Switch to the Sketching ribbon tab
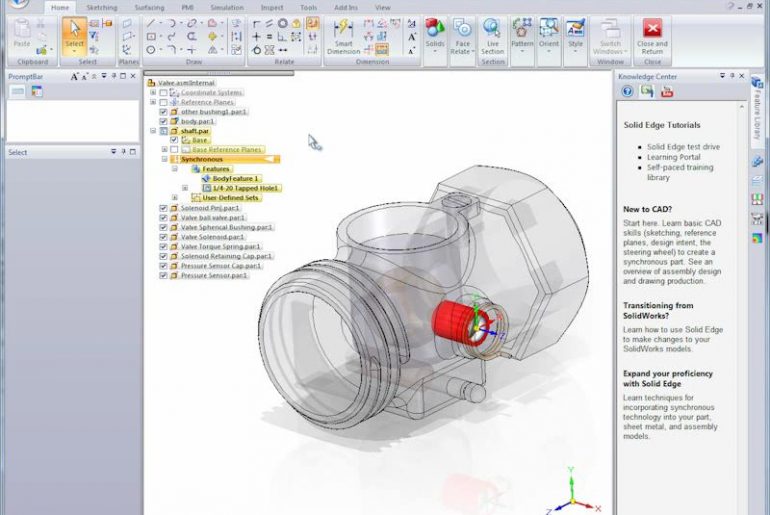Image resolution: width=770 pixels, height=515 pixels. tap(101, 7)
